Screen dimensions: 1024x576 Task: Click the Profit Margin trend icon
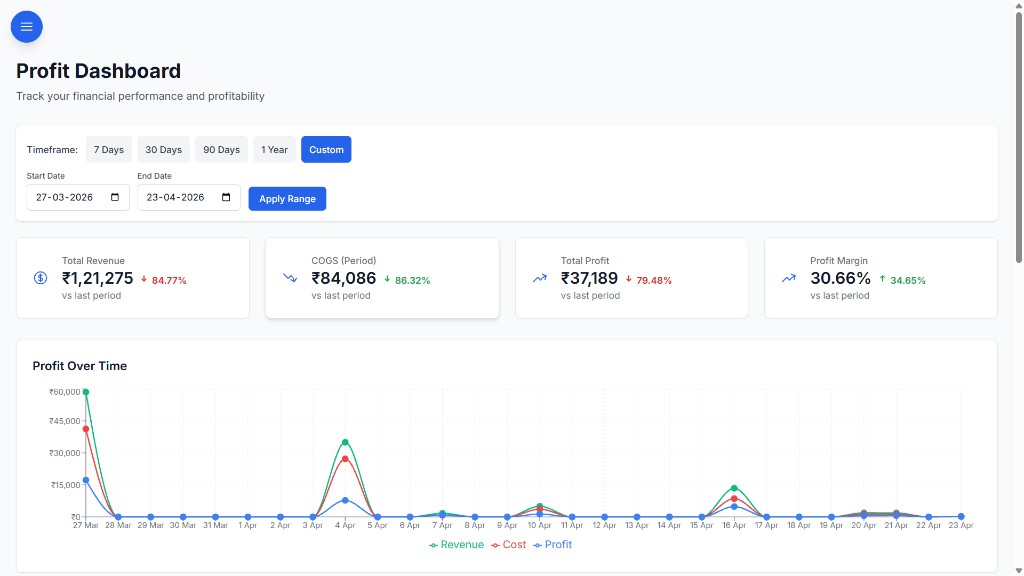(x=789, y=278)
